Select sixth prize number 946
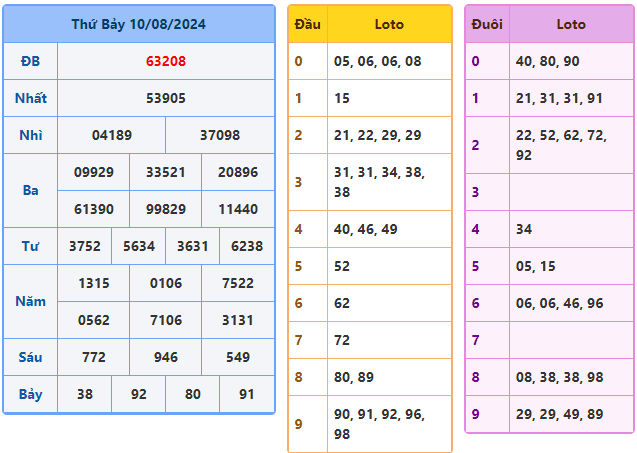 tap(165, 357)
